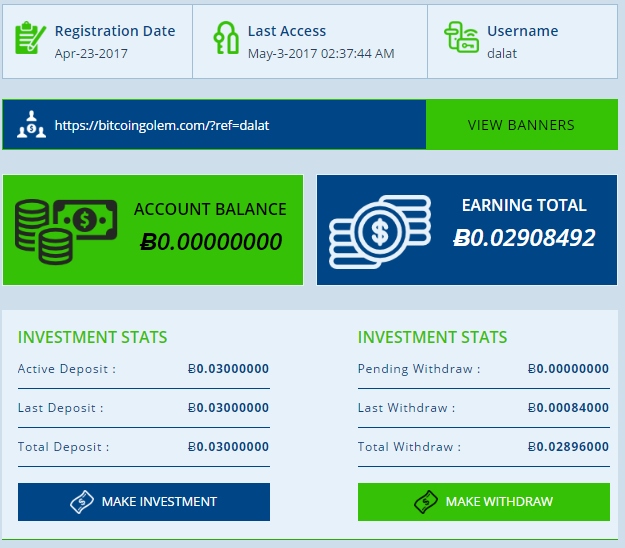The width and height of the screenshot is (625, 548).
Task: Click the Make Withdraw button
Action: pos(483,502)
